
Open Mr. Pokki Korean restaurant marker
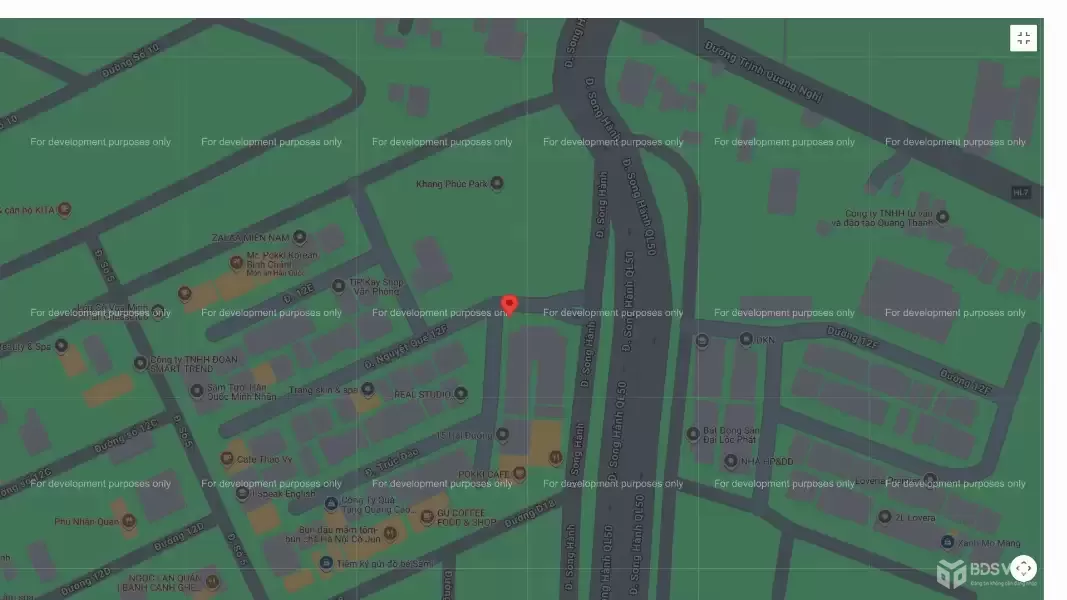click(x=237, y=262)
